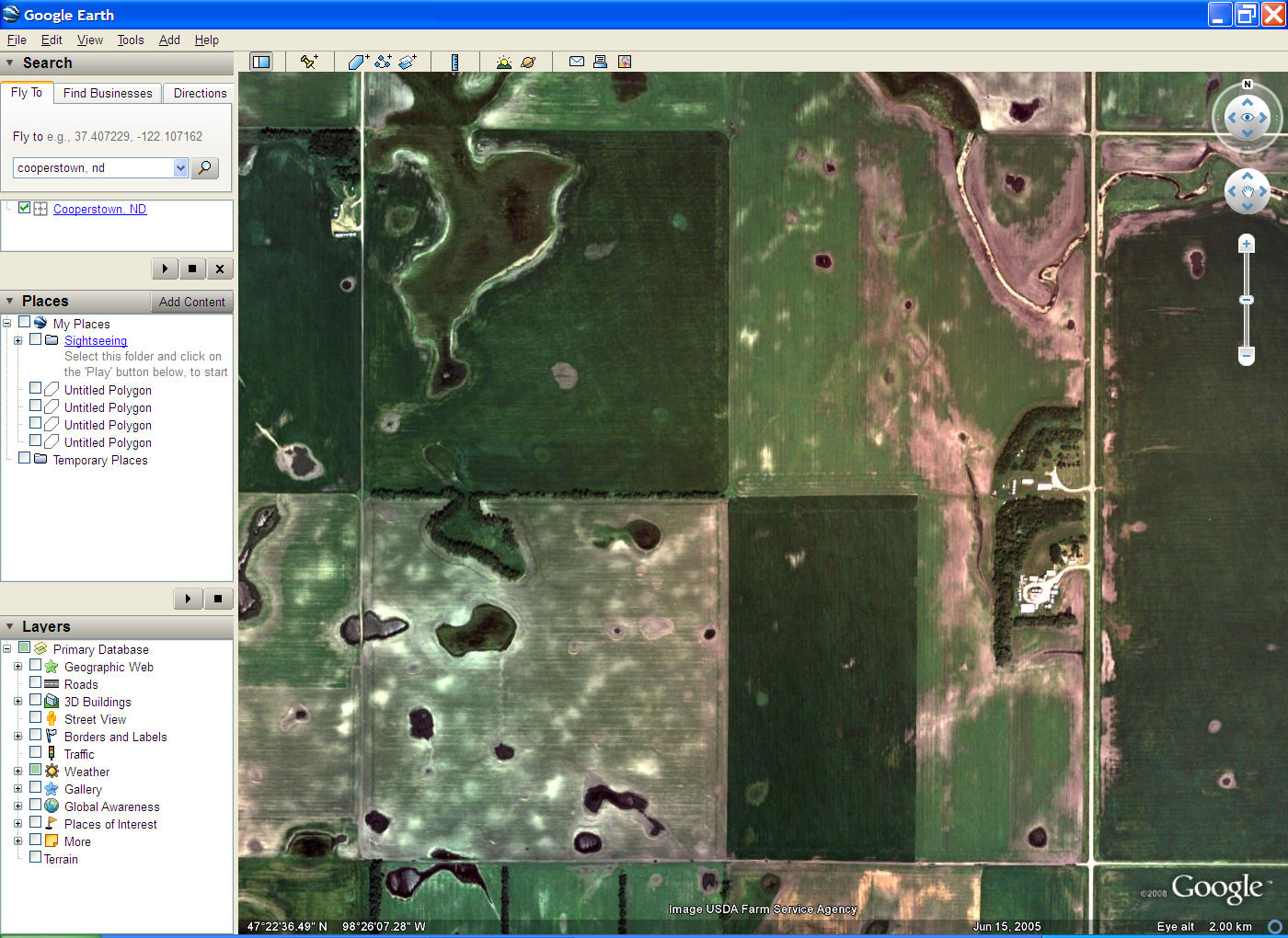Enable the Terrain layer checkbox
1288x938 pixels.
tap(36, 857)
